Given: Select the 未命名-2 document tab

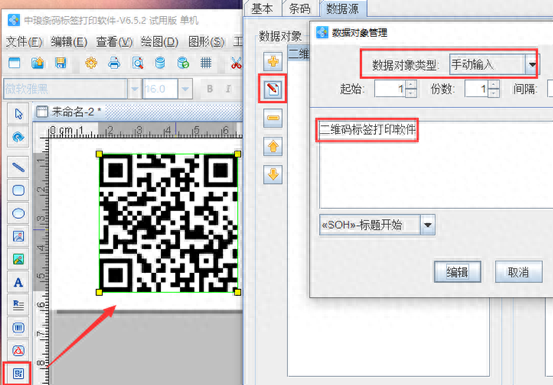Looking at the screenshot, I should [x=69, y=112].
